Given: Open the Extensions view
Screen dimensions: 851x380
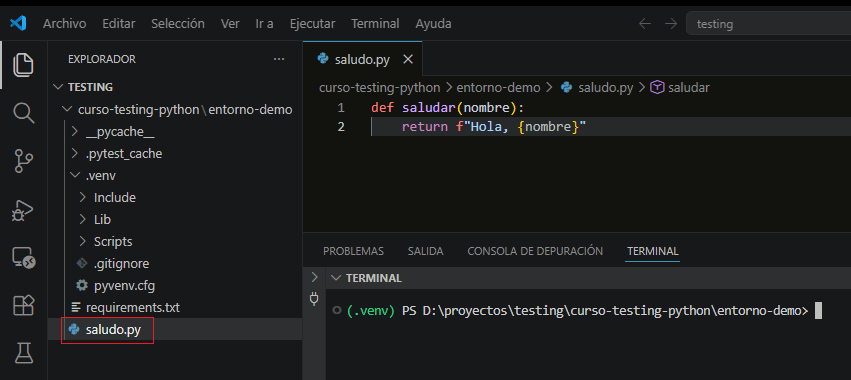Looking at the screenshot, I should click(23, 306).
